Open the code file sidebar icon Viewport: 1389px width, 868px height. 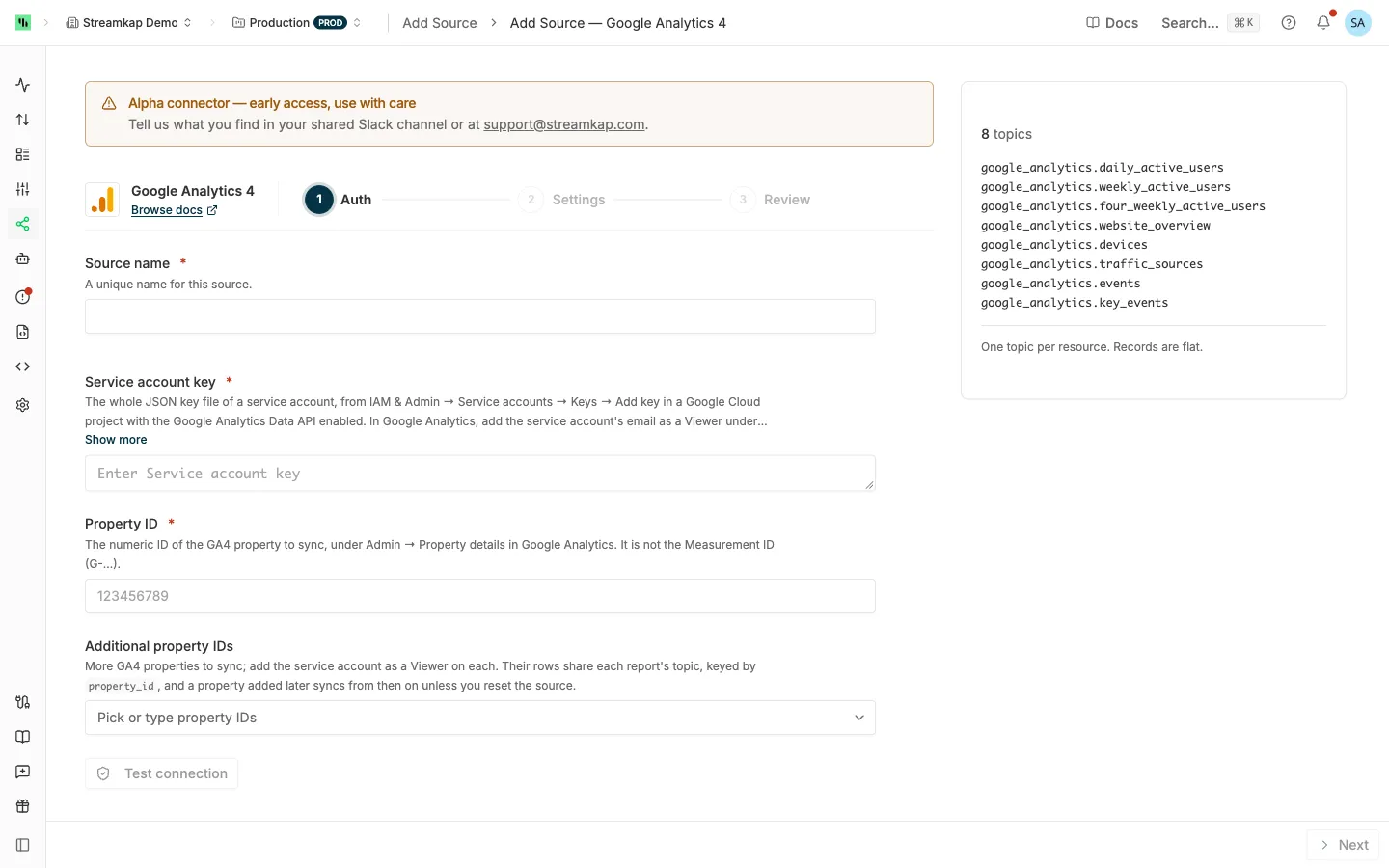(23, 332)
